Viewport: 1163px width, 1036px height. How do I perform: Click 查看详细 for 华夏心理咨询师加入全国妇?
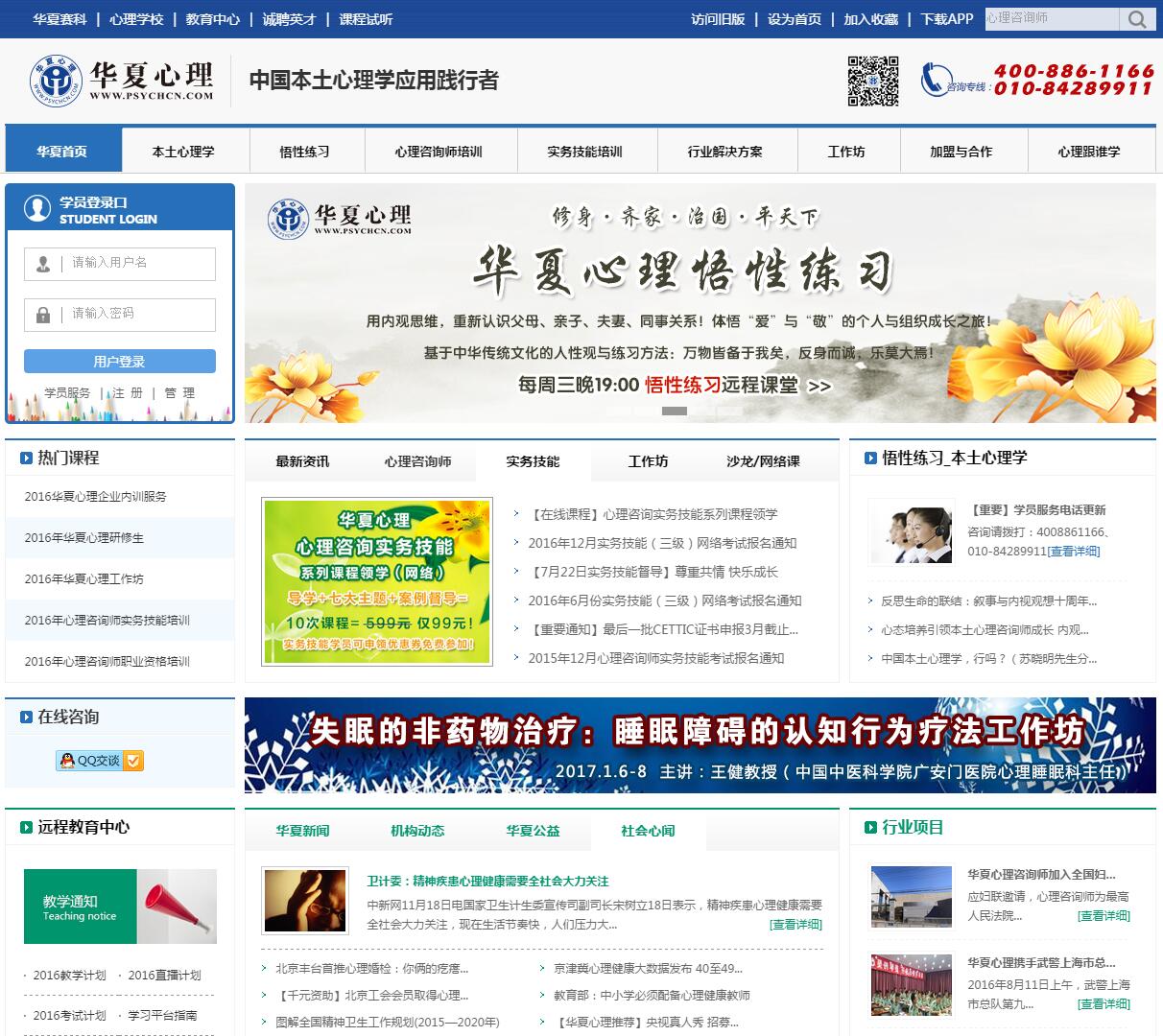point(1104,916)
